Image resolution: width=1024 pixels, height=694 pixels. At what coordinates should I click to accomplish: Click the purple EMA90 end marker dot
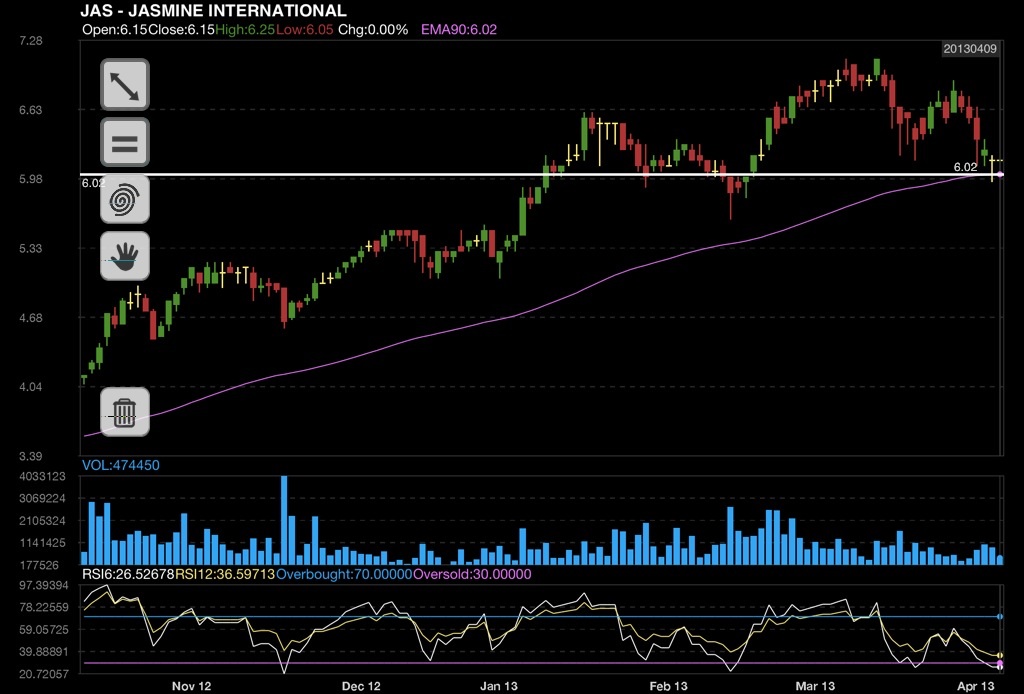[1000, 174]
